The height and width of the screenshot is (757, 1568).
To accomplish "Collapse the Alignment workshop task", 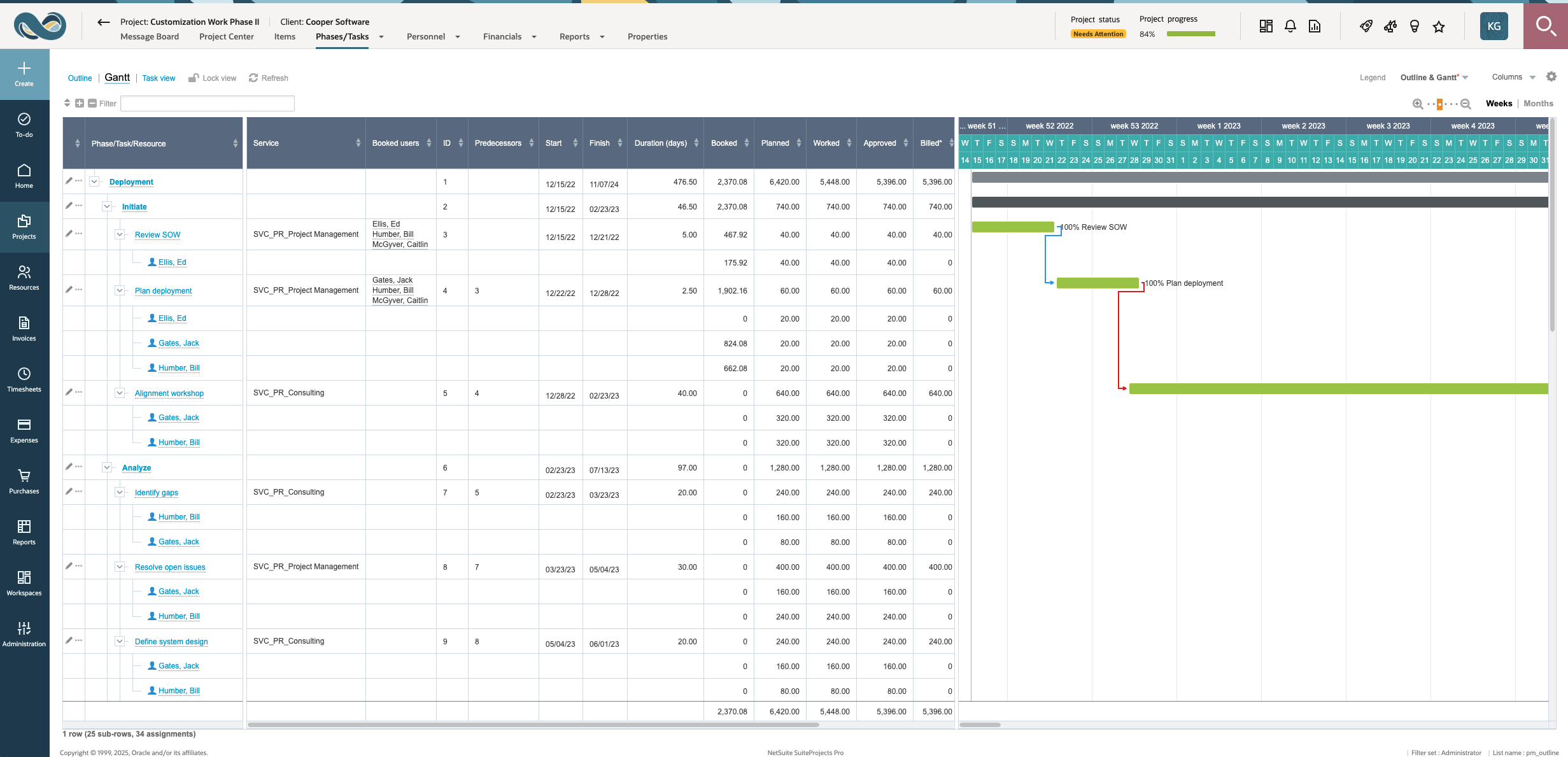I will pos(120,393).
